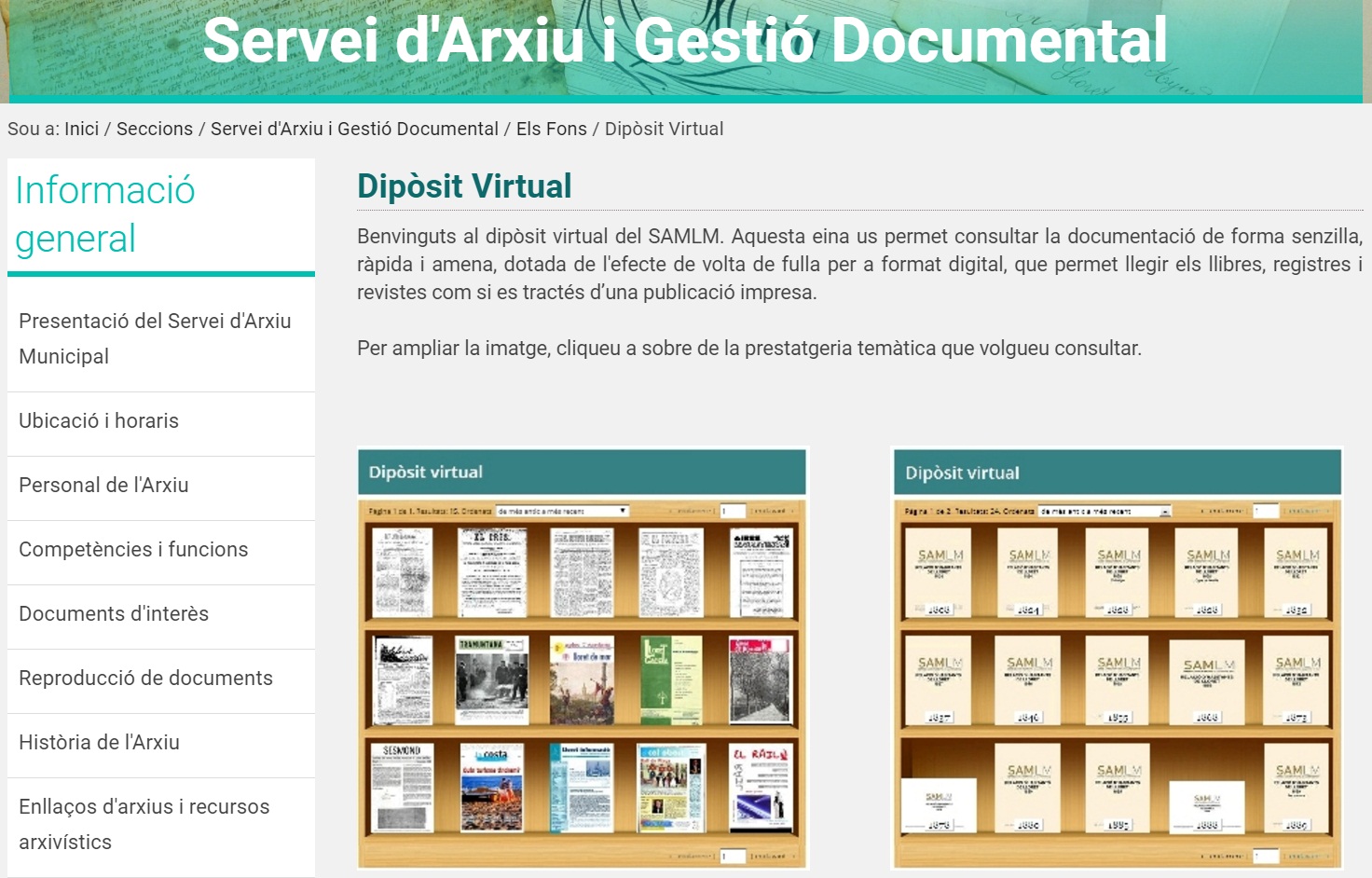
Task: Open Seccions breadcrumb link
Action: coord(155,129)
